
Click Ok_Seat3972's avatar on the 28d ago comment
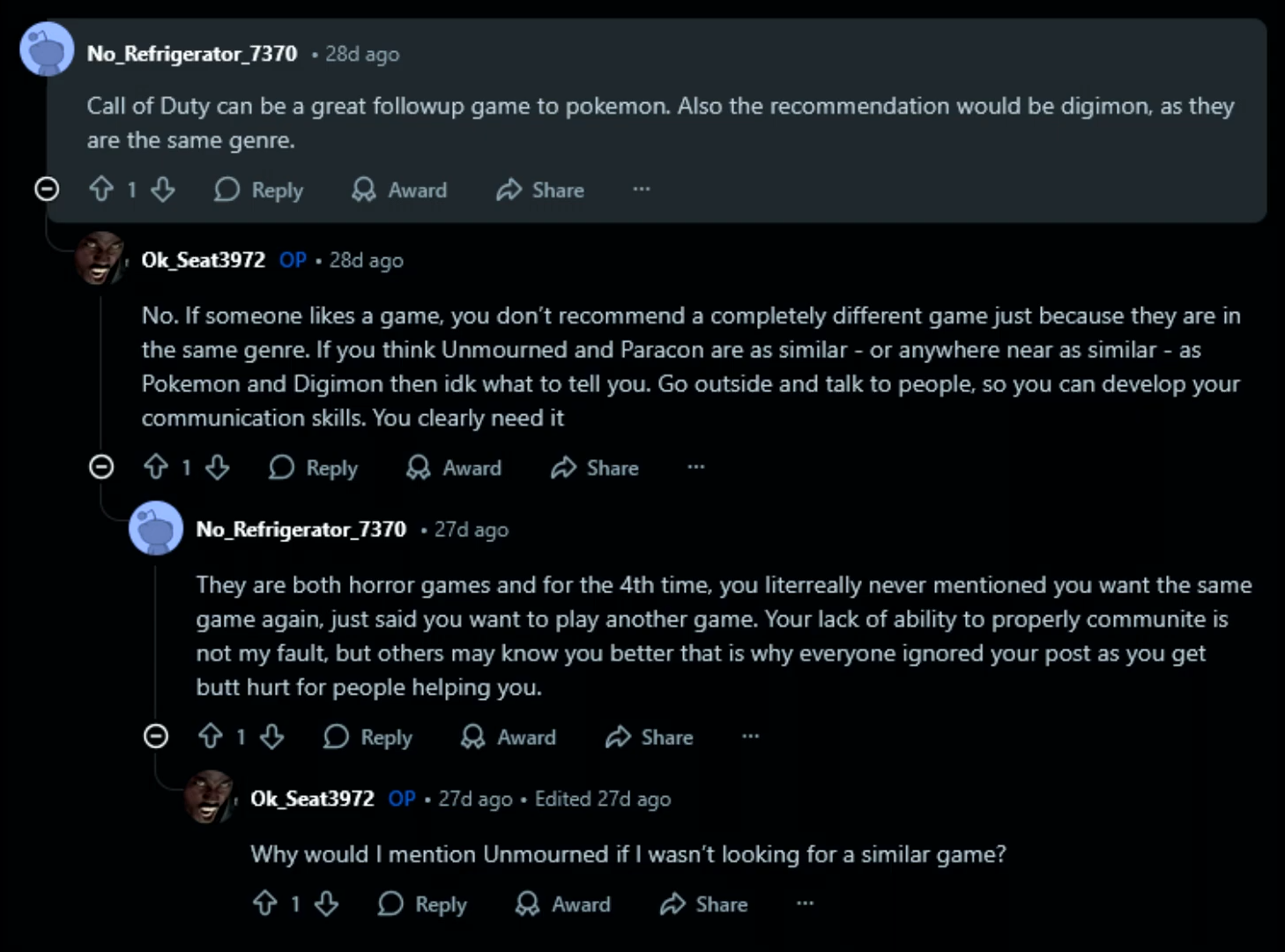coord(101,259)
